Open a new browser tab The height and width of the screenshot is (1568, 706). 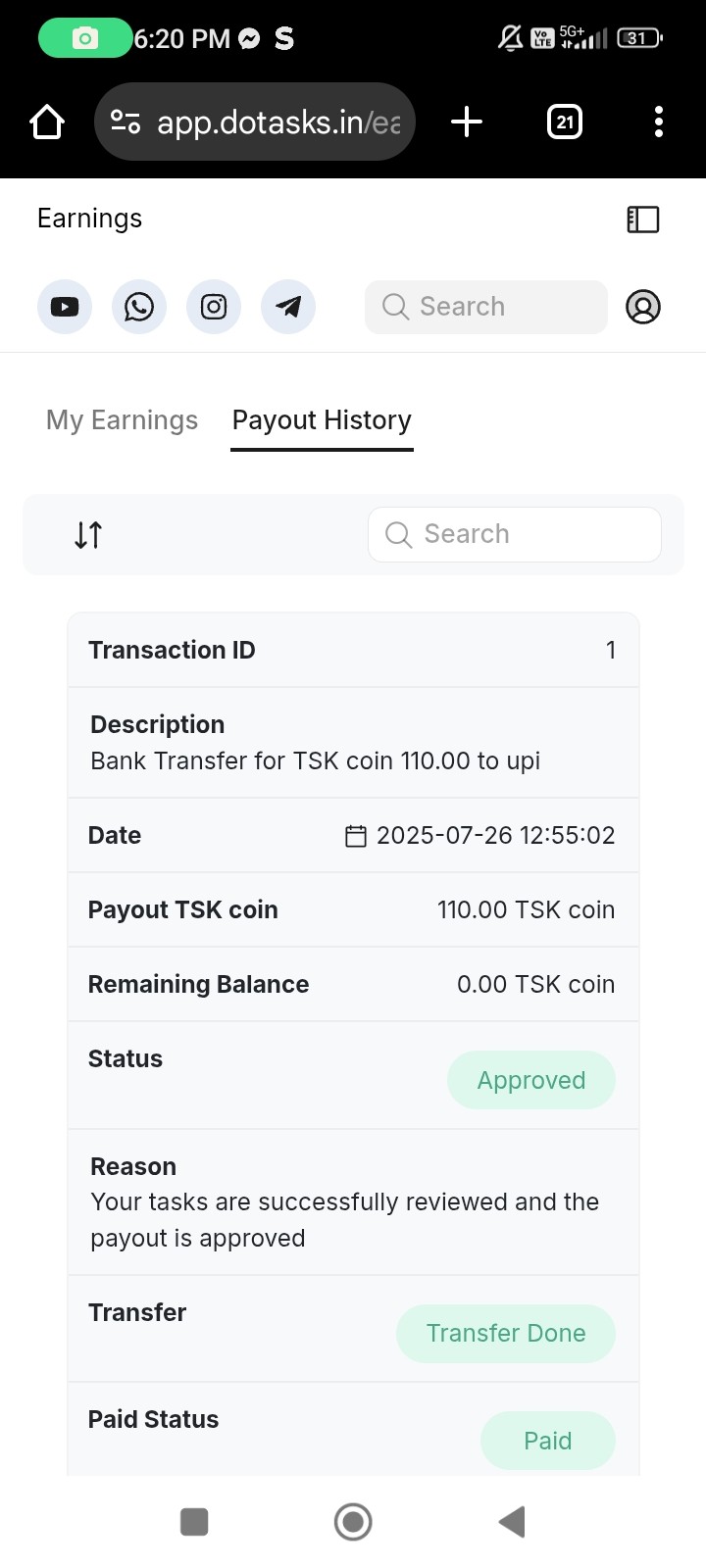coord(467,122)
